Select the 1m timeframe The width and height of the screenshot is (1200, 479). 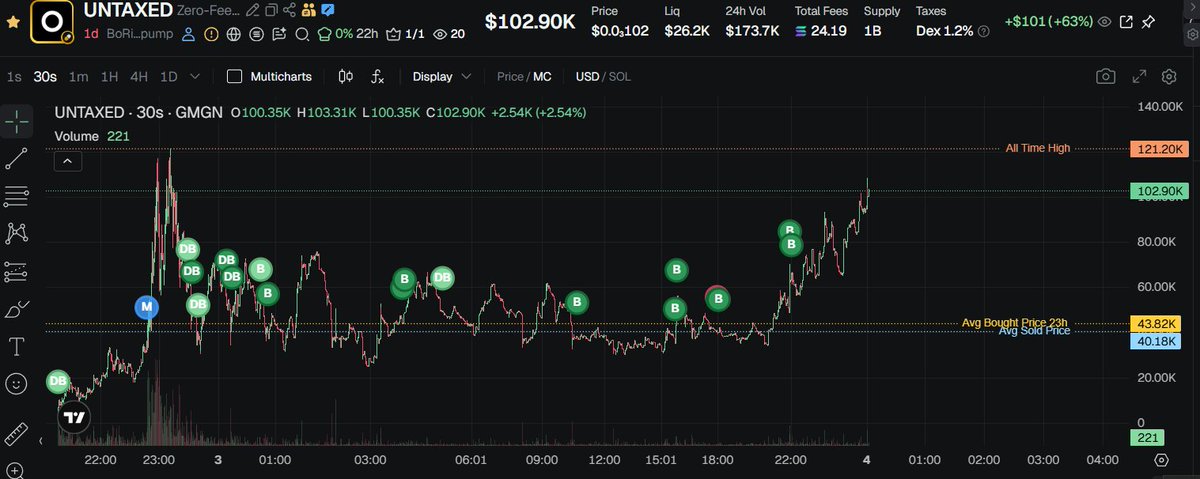[x=78, y=76]
